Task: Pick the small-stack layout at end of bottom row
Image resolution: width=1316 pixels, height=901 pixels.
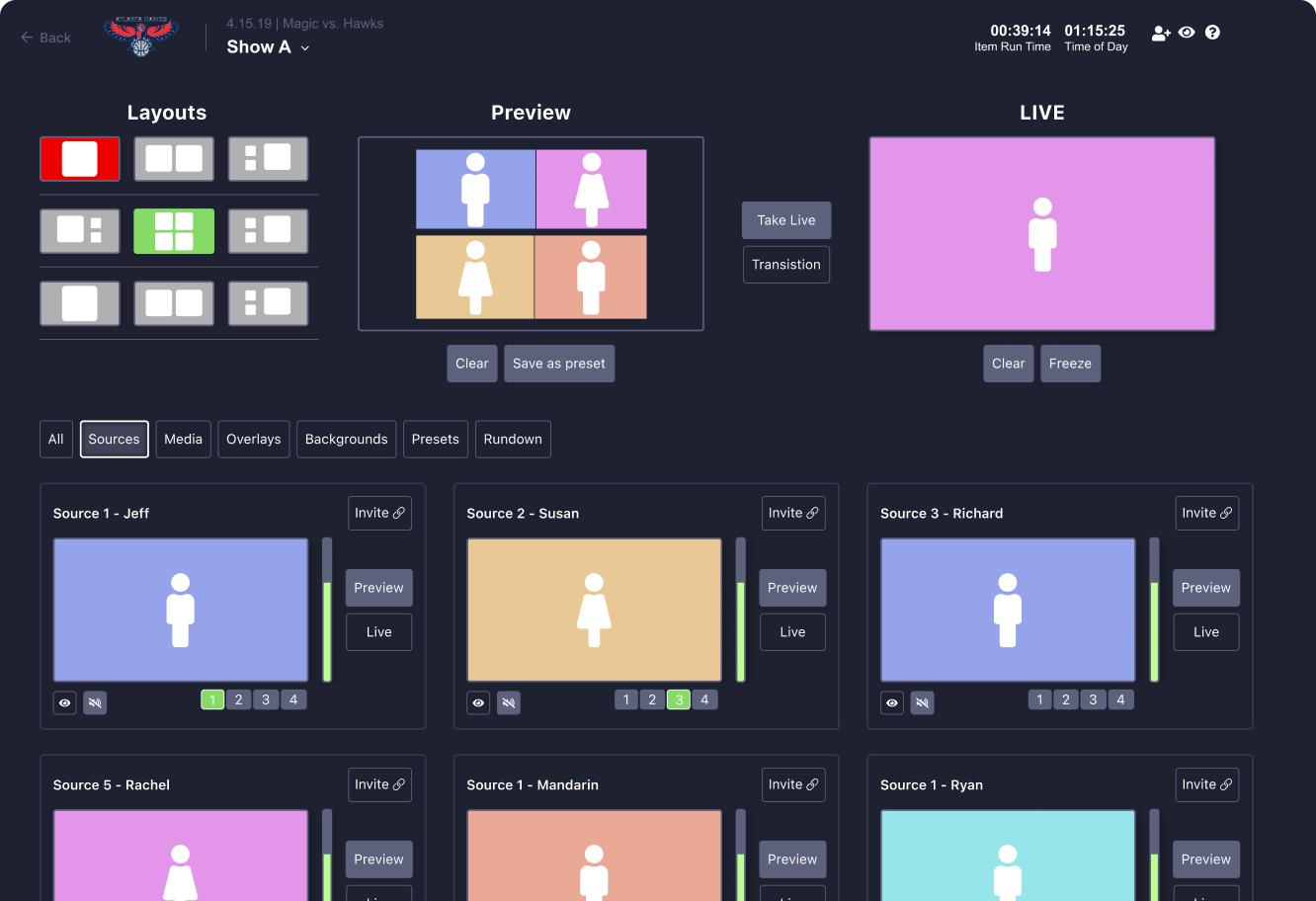Action: [x=268, y=303]
